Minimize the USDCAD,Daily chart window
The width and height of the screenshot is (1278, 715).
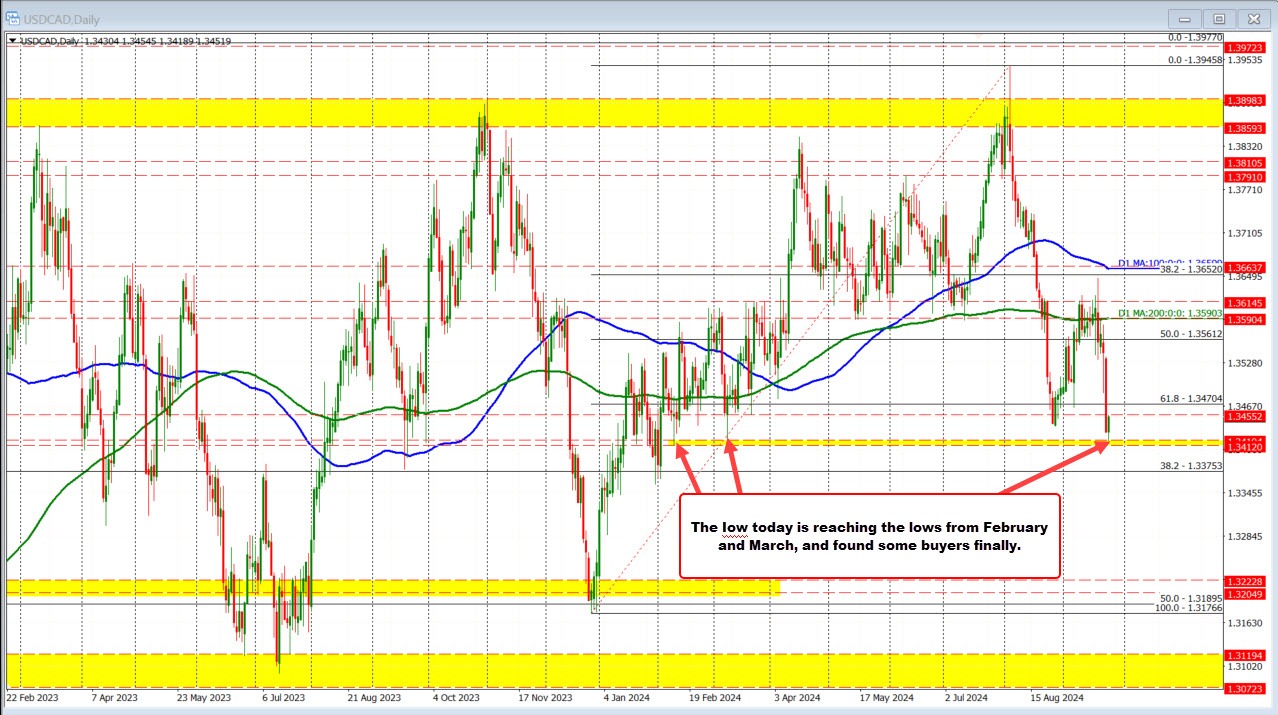coord(1183,18)
